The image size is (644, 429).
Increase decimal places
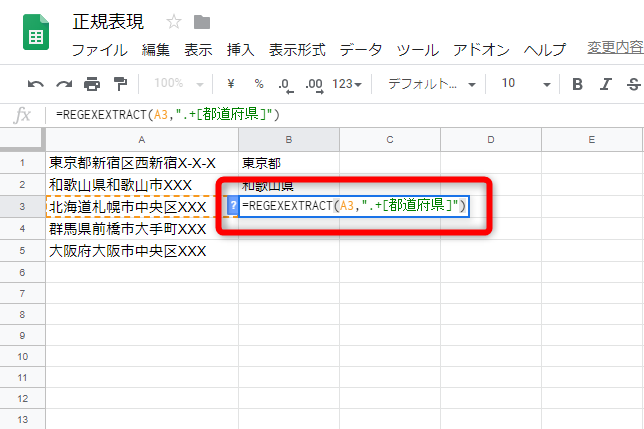(315, 85)
